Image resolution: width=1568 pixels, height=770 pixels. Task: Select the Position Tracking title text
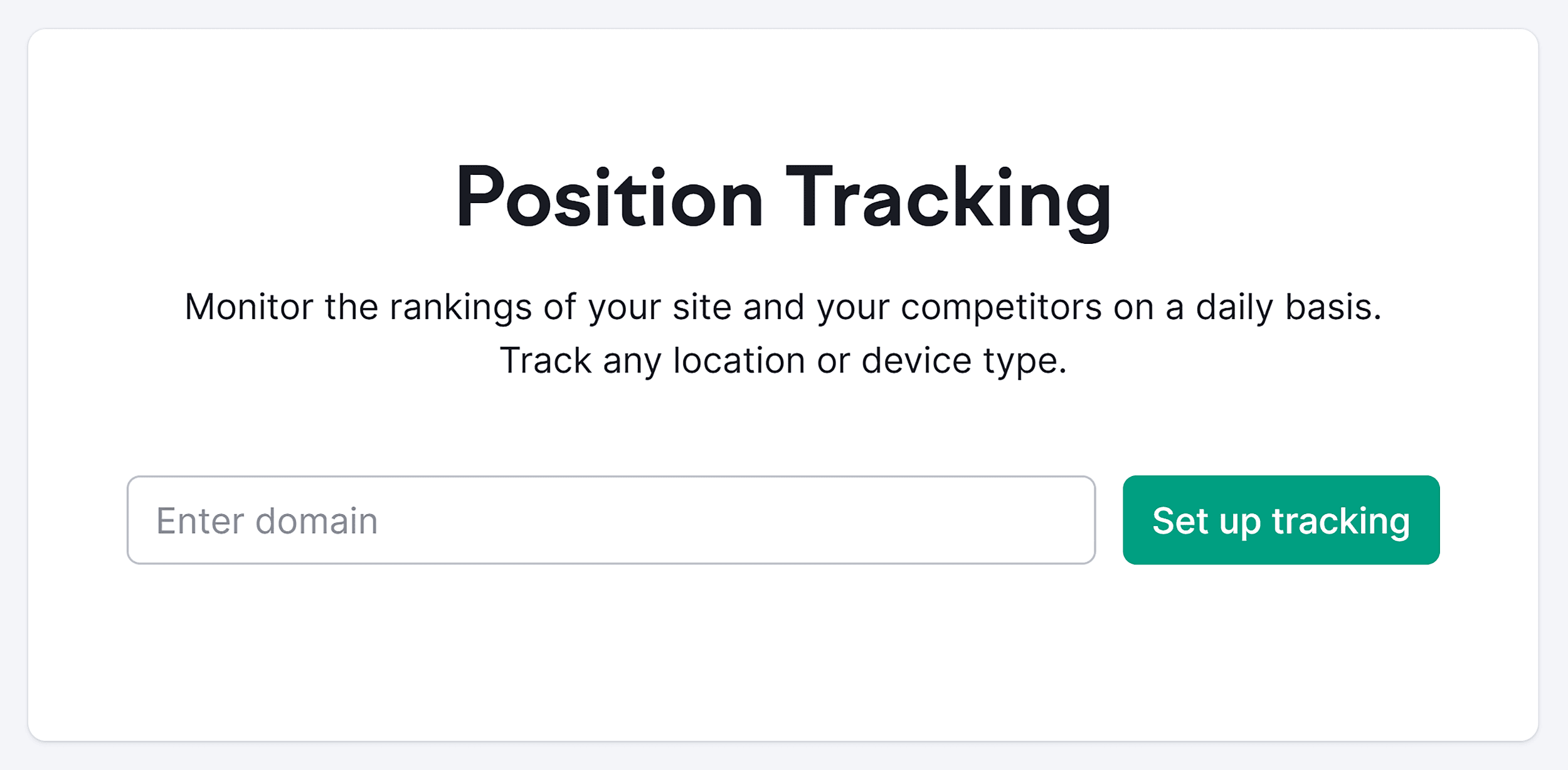[784, 201]
